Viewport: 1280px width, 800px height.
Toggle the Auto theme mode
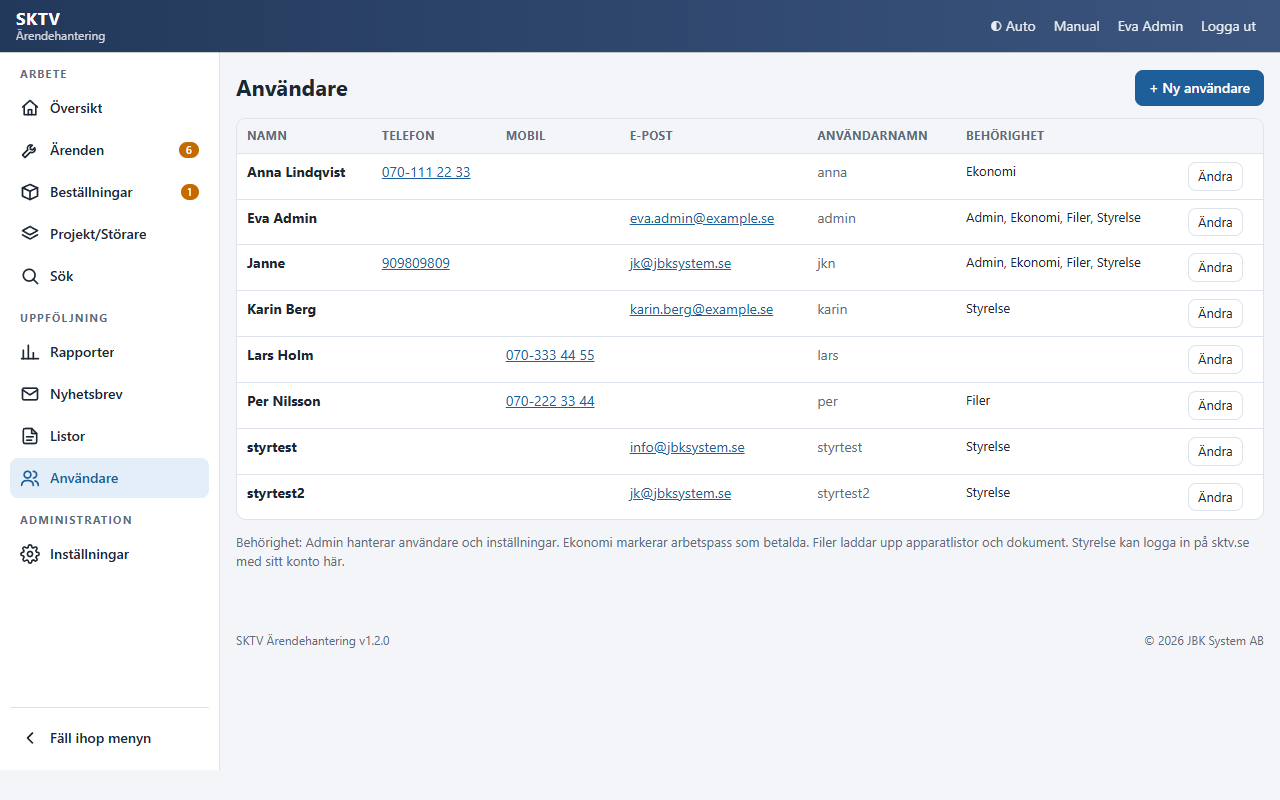pos(1013,26)
